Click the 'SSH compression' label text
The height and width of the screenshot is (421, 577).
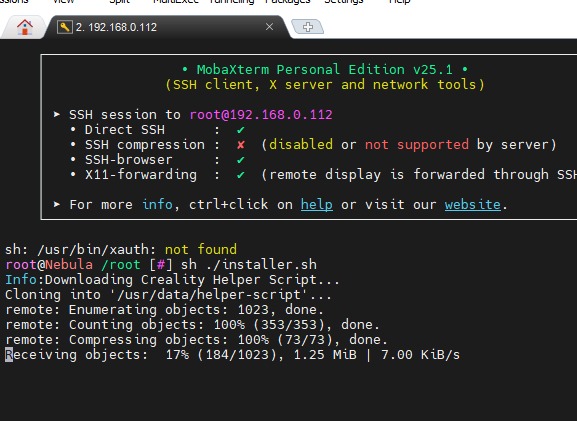click(145, 144)
